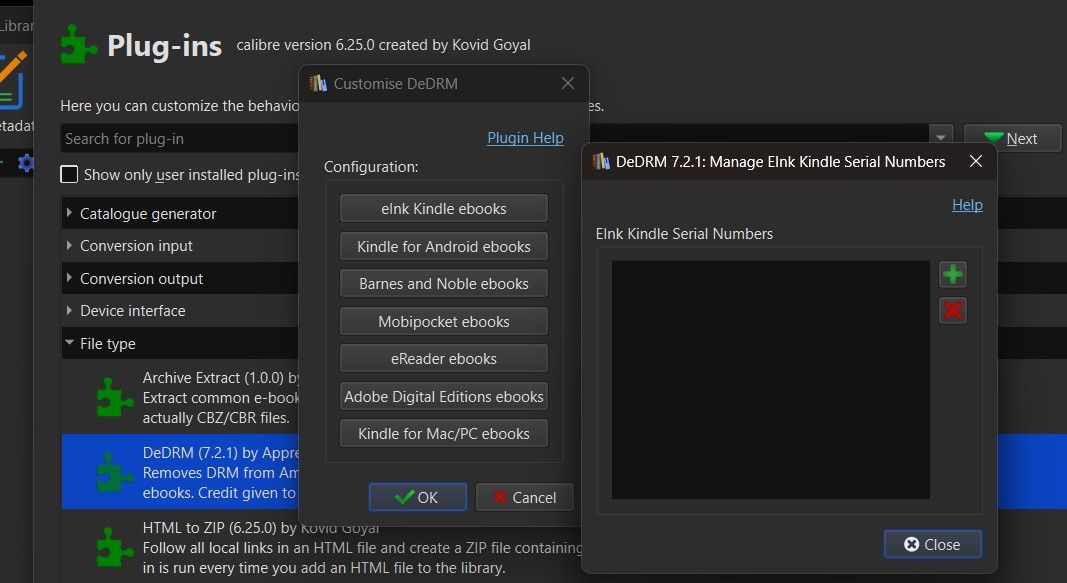Screen dimensions: 1067x583
Task: Open the dropdown arrow beside the search field
Action: coord(940,137)
